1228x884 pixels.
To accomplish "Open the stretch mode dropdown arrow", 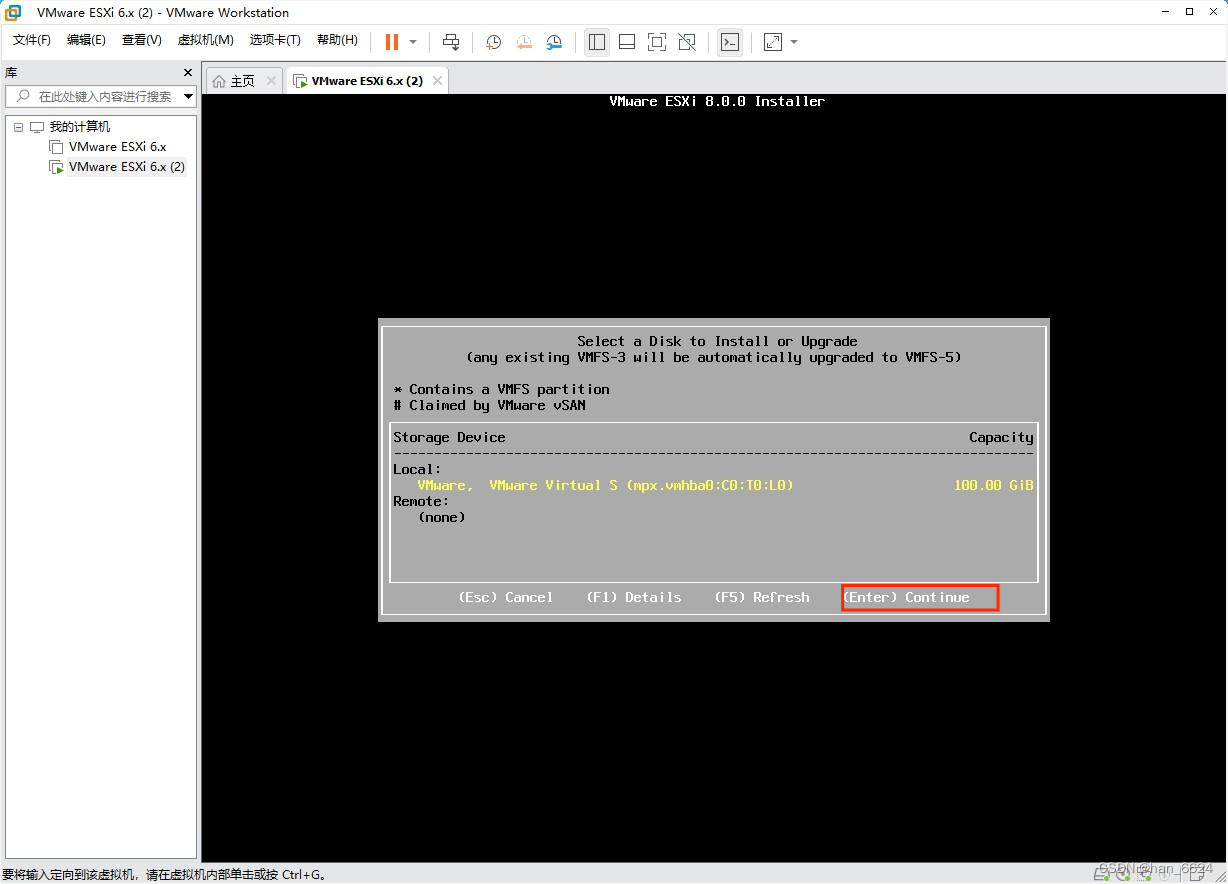I will [x=794, y=42].
